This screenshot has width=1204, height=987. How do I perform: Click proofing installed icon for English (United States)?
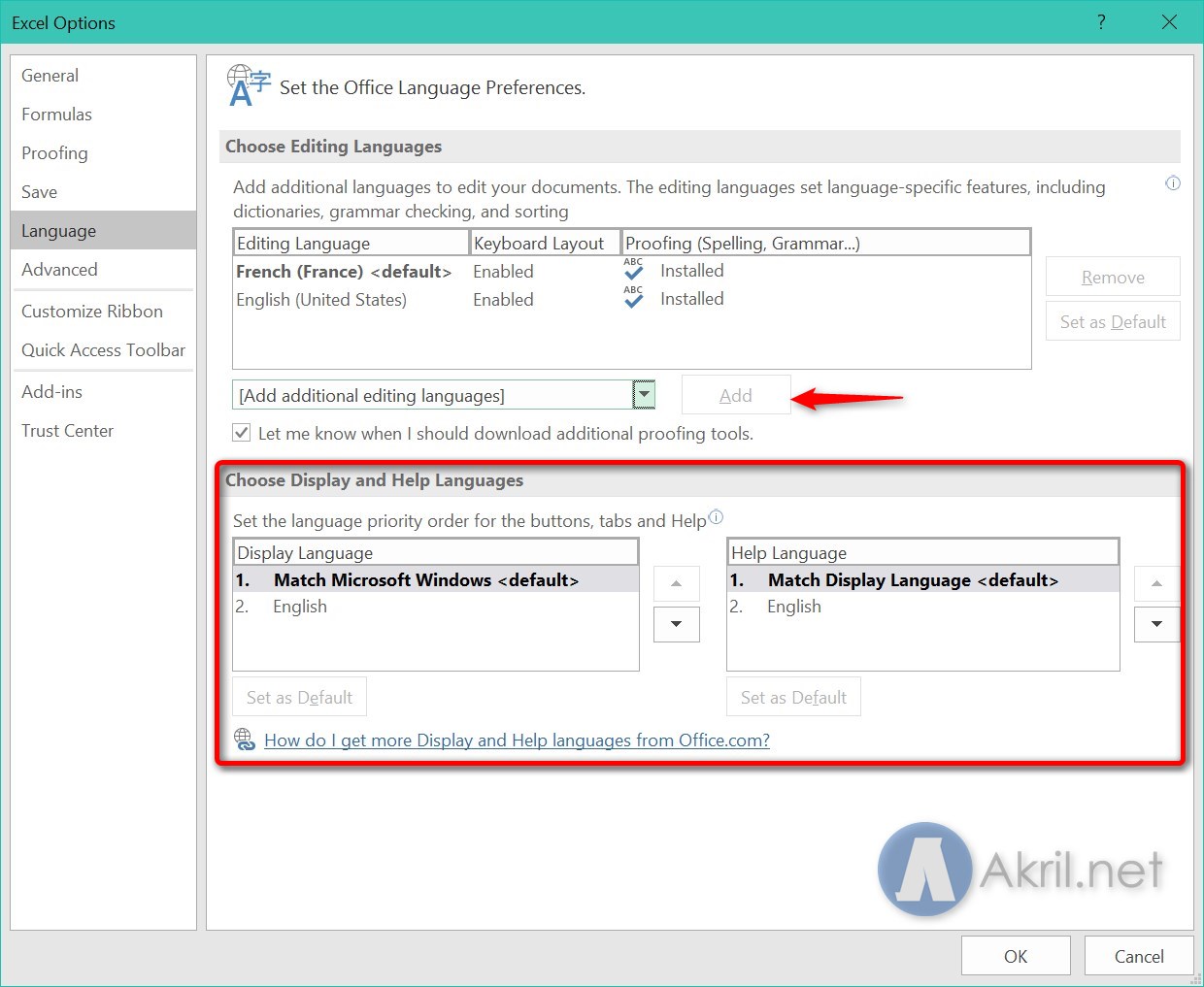pyautogui.click(x=633, y=298)
